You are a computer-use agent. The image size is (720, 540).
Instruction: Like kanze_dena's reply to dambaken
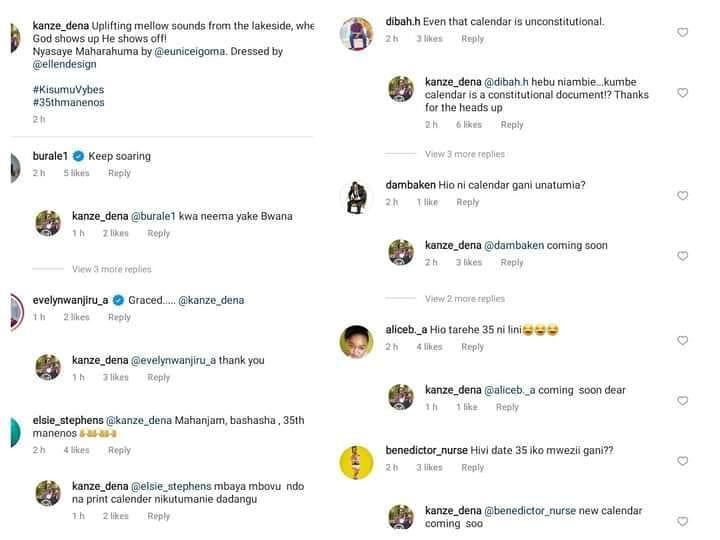[x=683, y=256]
